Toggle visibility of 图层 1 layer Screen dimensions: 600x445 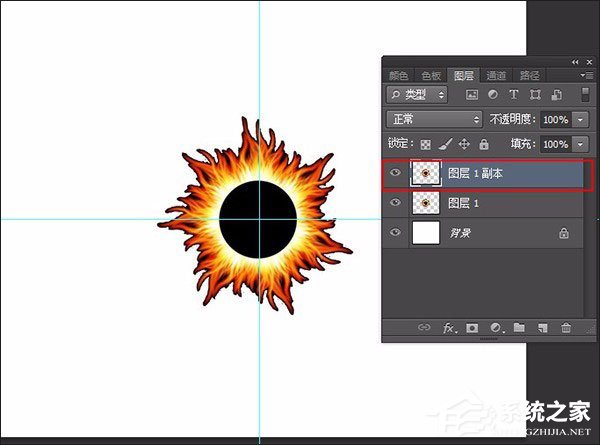click(396, 203)
